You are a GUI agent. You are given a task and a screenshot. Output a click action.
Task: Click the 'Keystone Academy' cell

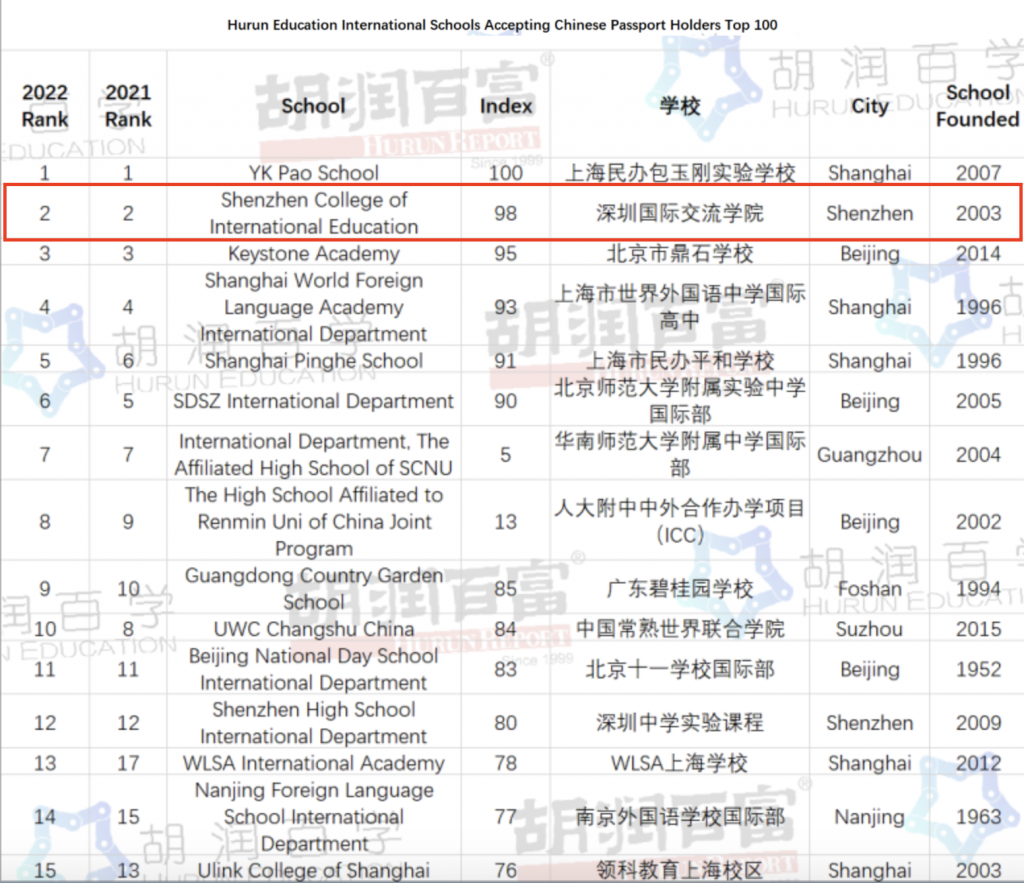coord(313,253)
